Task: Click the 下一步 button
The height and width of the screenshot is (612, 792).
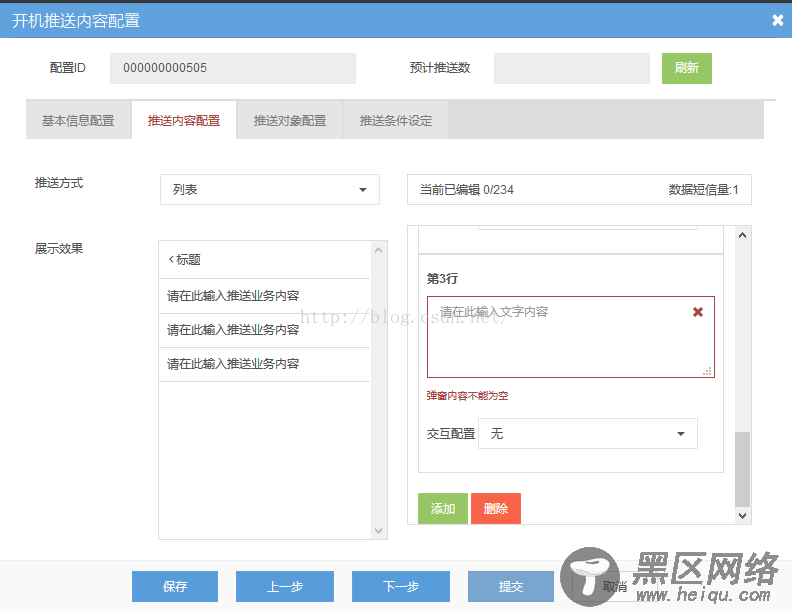Action: (x=401, y=586)
